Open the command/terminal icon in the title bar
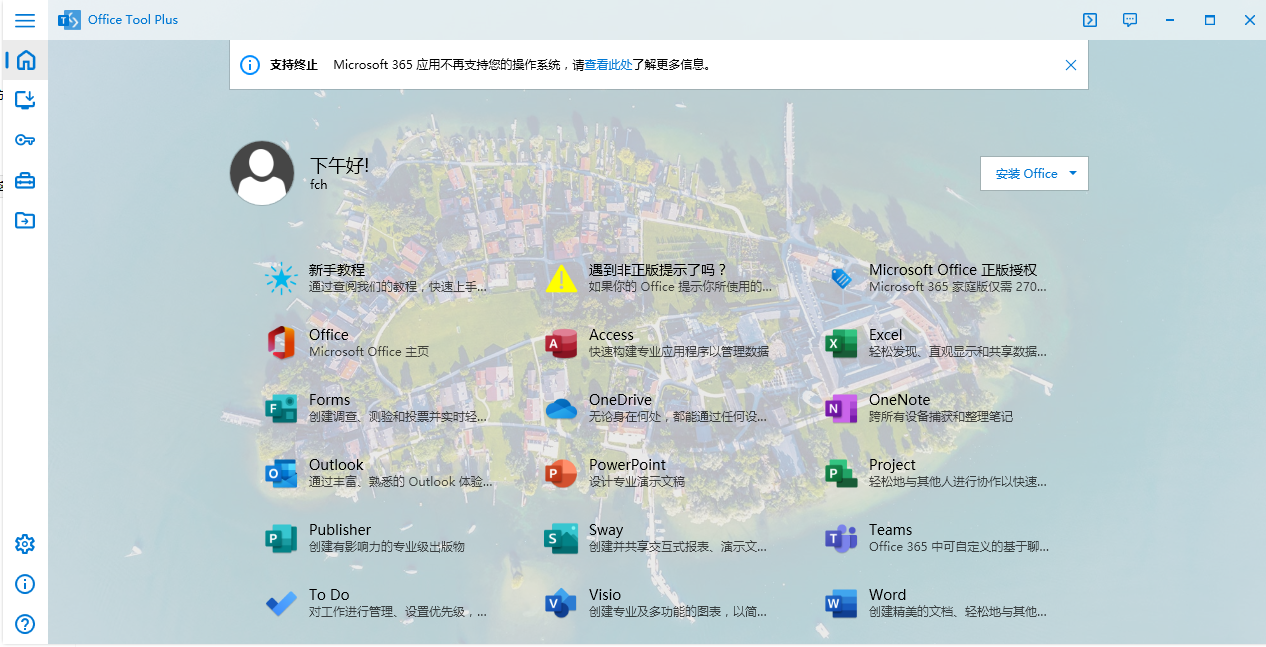 point(1089,20)
